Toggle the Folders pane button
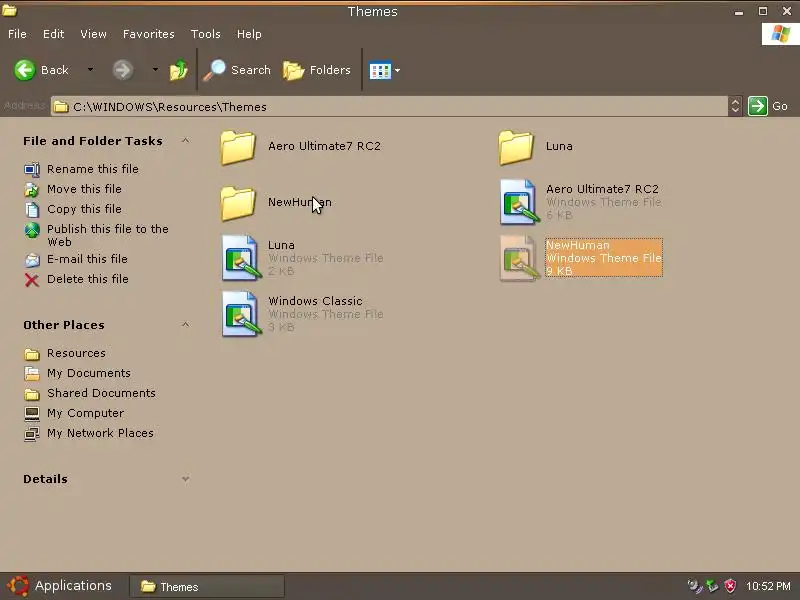The image size is (800, 600). (x=317, y=70)
